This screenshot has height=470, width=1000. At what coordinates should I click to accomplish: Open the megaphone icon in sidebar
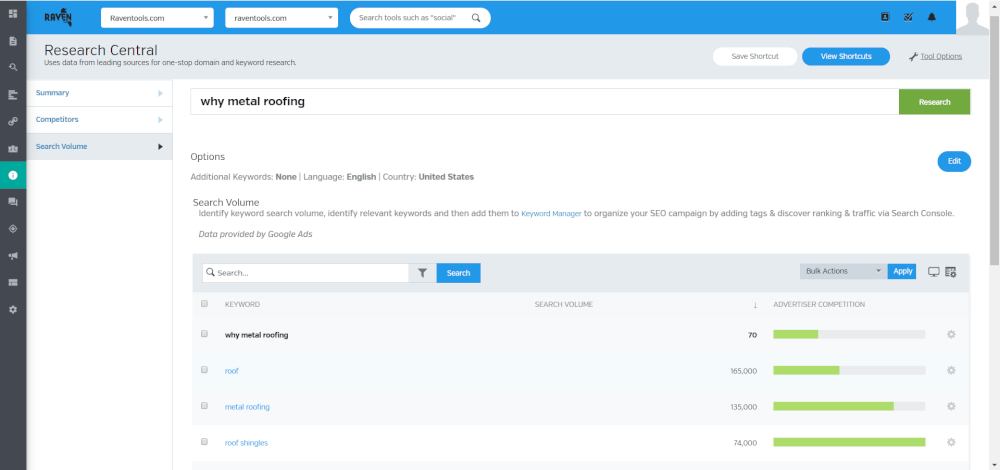click(13, 255)
